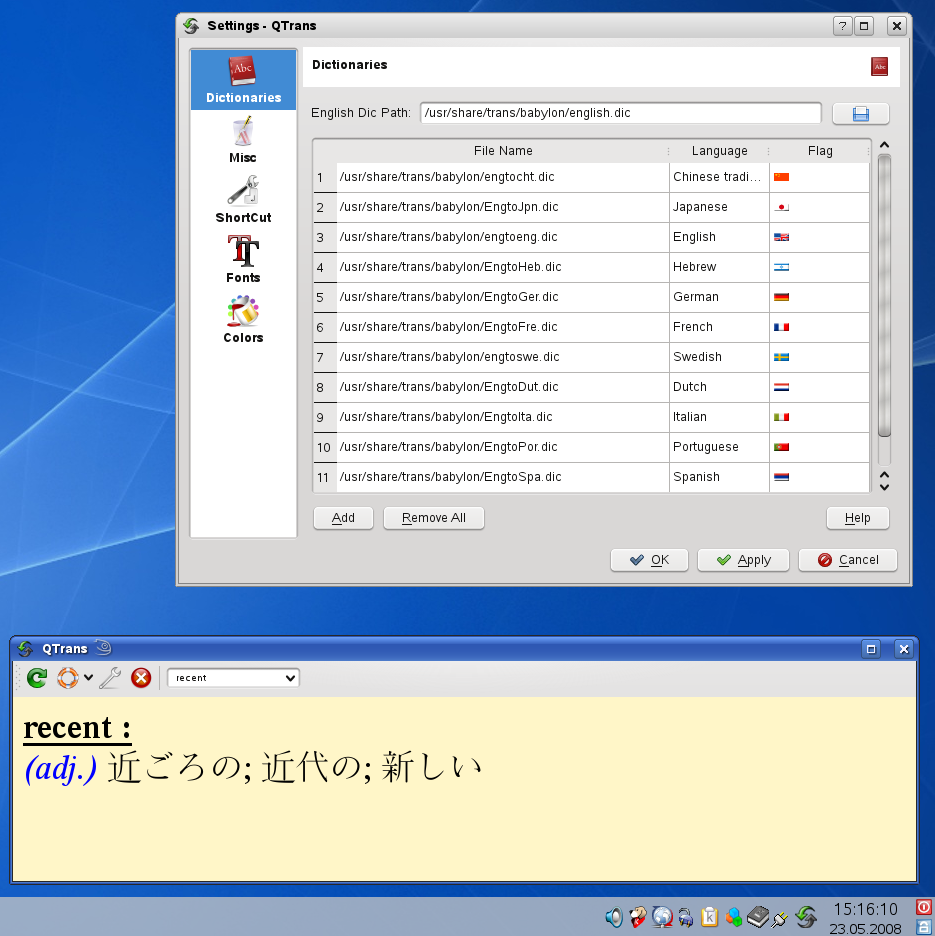Click the Chinese tradi... language cell
The image size is (935, 936).
coord(719,177)
